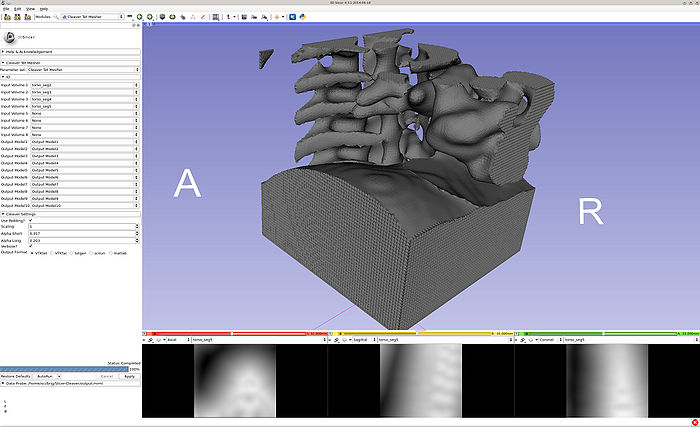Open the Modules selector dropdown
Image resolution: width=700 pixels, height=427 pixels.
coord(95,17)
